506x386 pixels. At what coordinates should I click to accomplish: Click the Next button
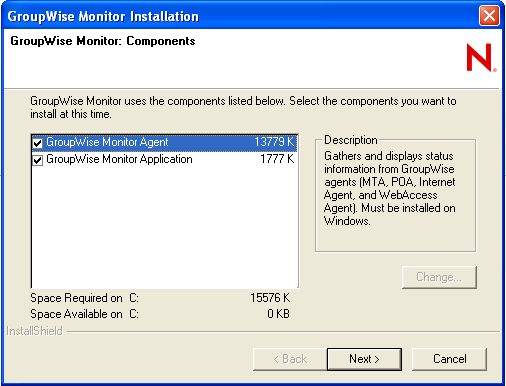(x=364, y=359)
